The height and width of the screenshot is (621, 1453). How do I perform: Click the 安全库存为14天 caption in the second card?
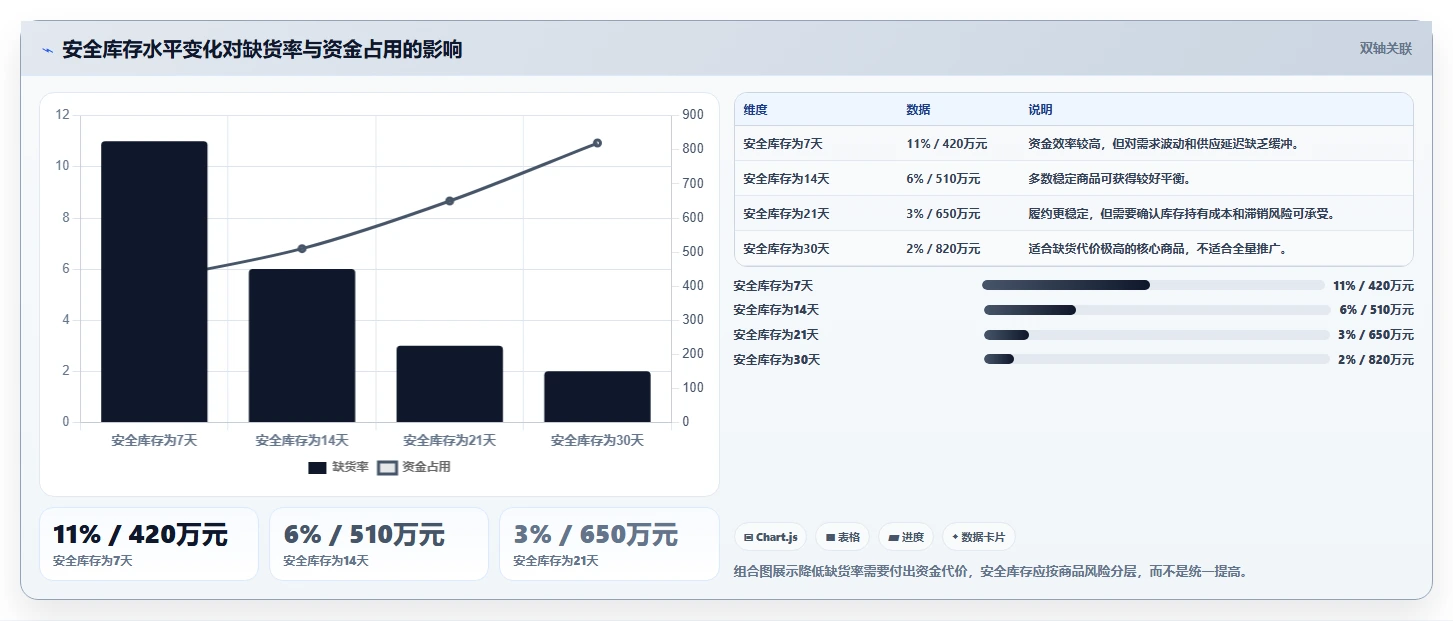pos(326,561)
